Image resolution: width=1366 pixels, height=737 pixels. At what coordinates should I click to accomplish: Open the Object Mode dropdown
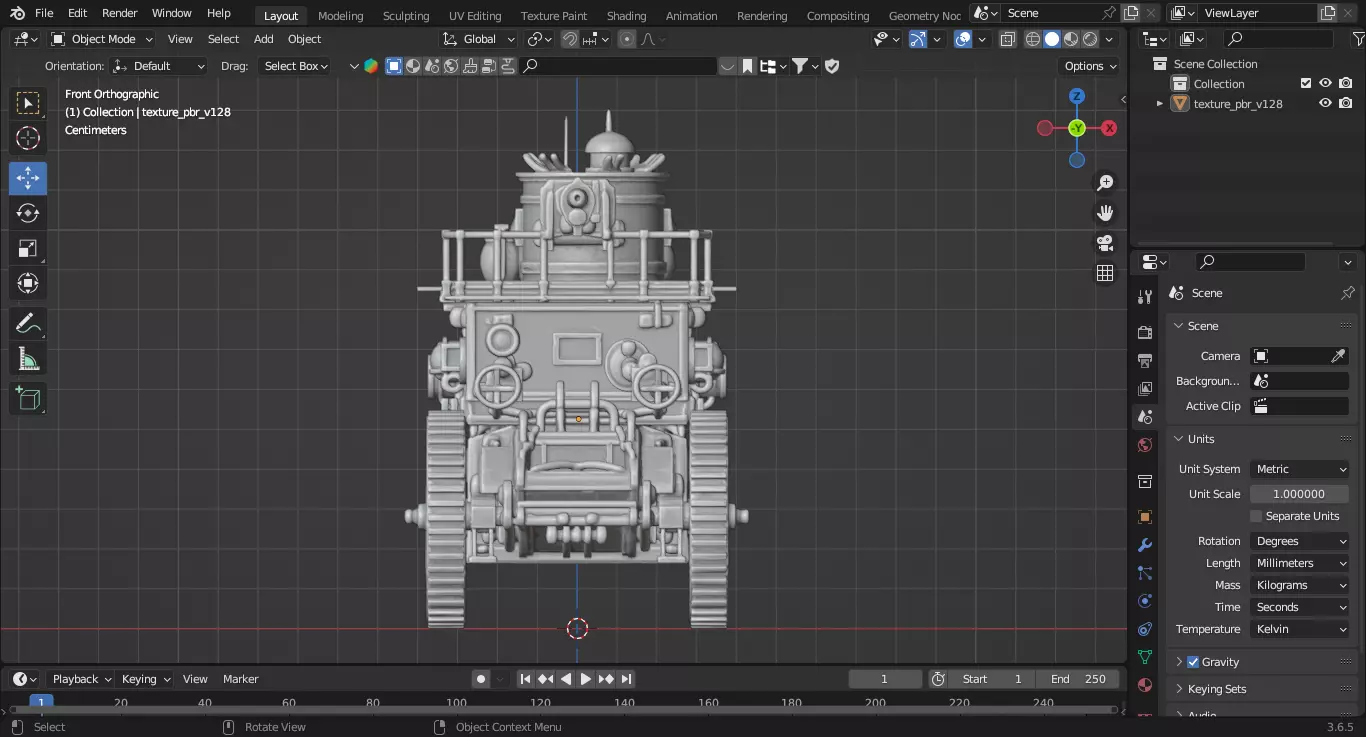(x=102, y=39)
